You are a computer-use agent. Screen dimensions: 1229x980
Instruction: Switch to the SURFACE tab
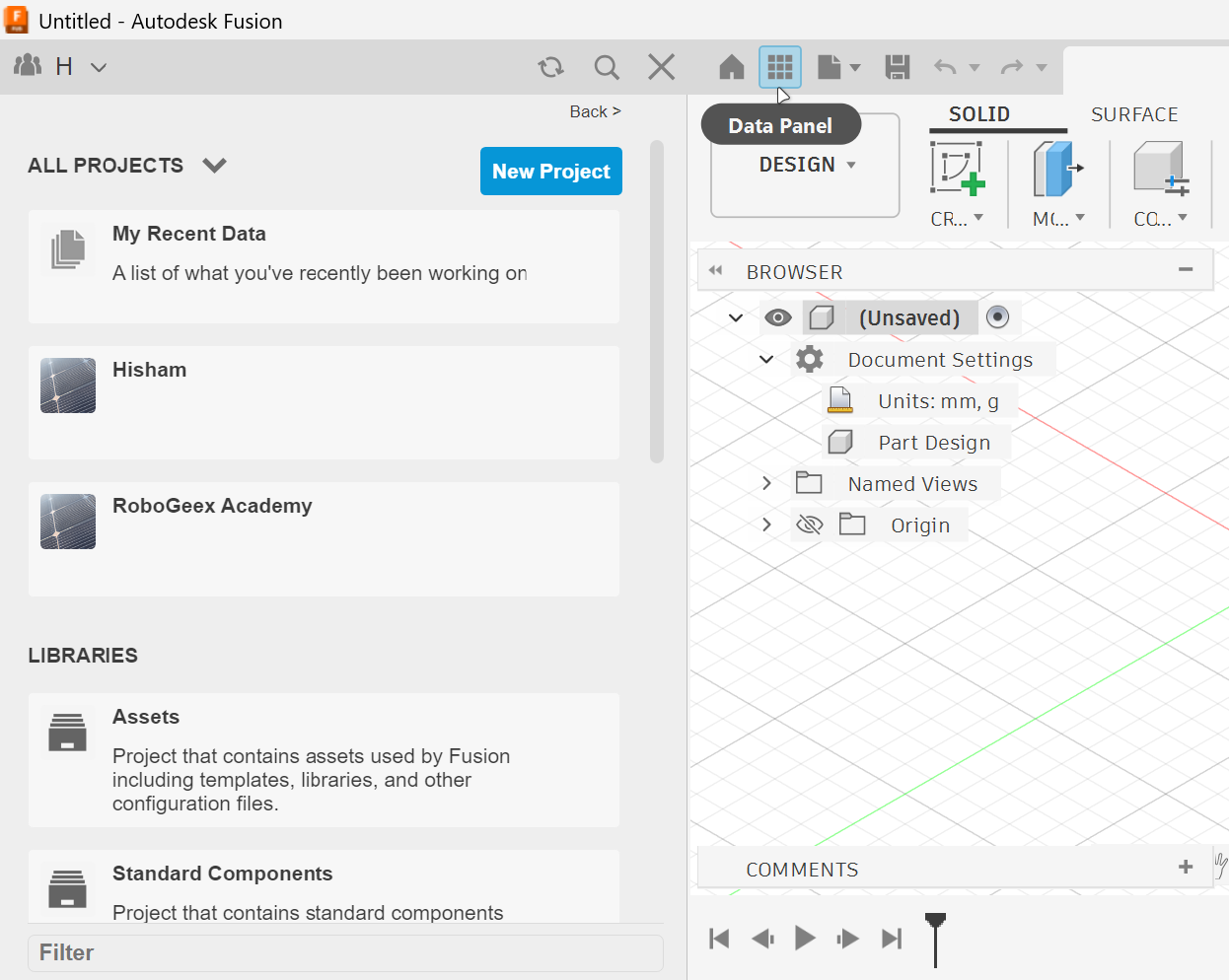tap(1134, 114)
